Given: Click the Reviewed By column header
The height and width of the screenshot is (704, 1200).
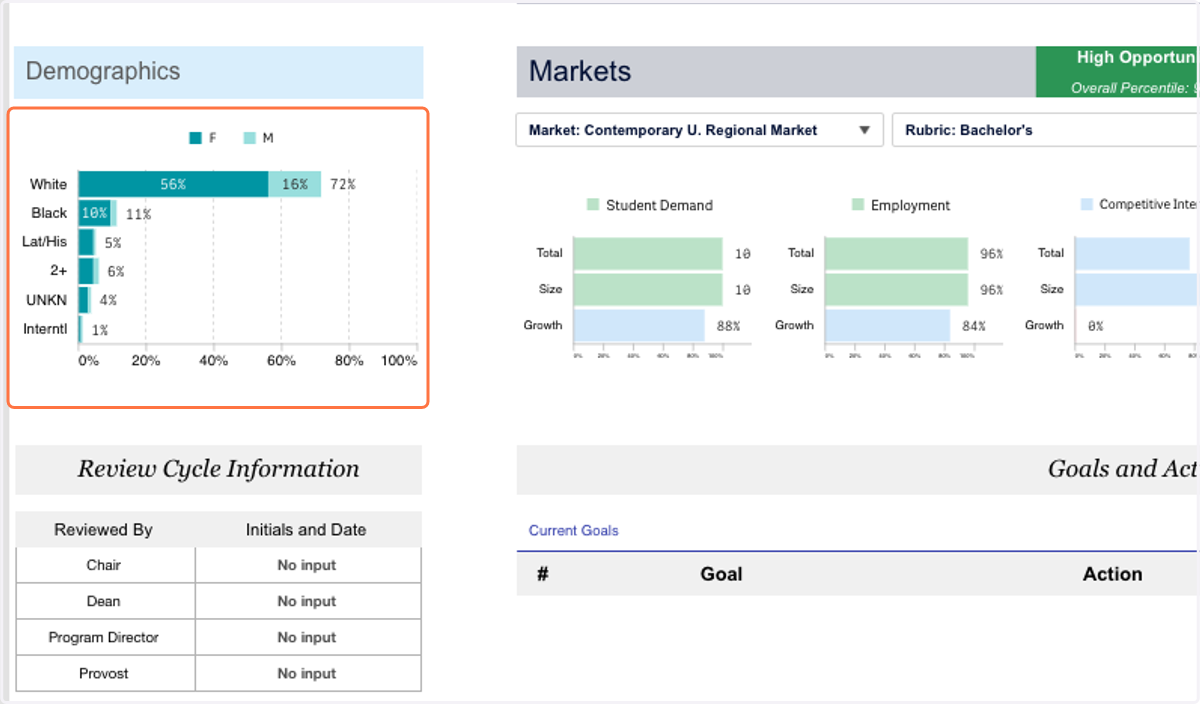Looking at the screenshot, I should click(x=104, y=530).
